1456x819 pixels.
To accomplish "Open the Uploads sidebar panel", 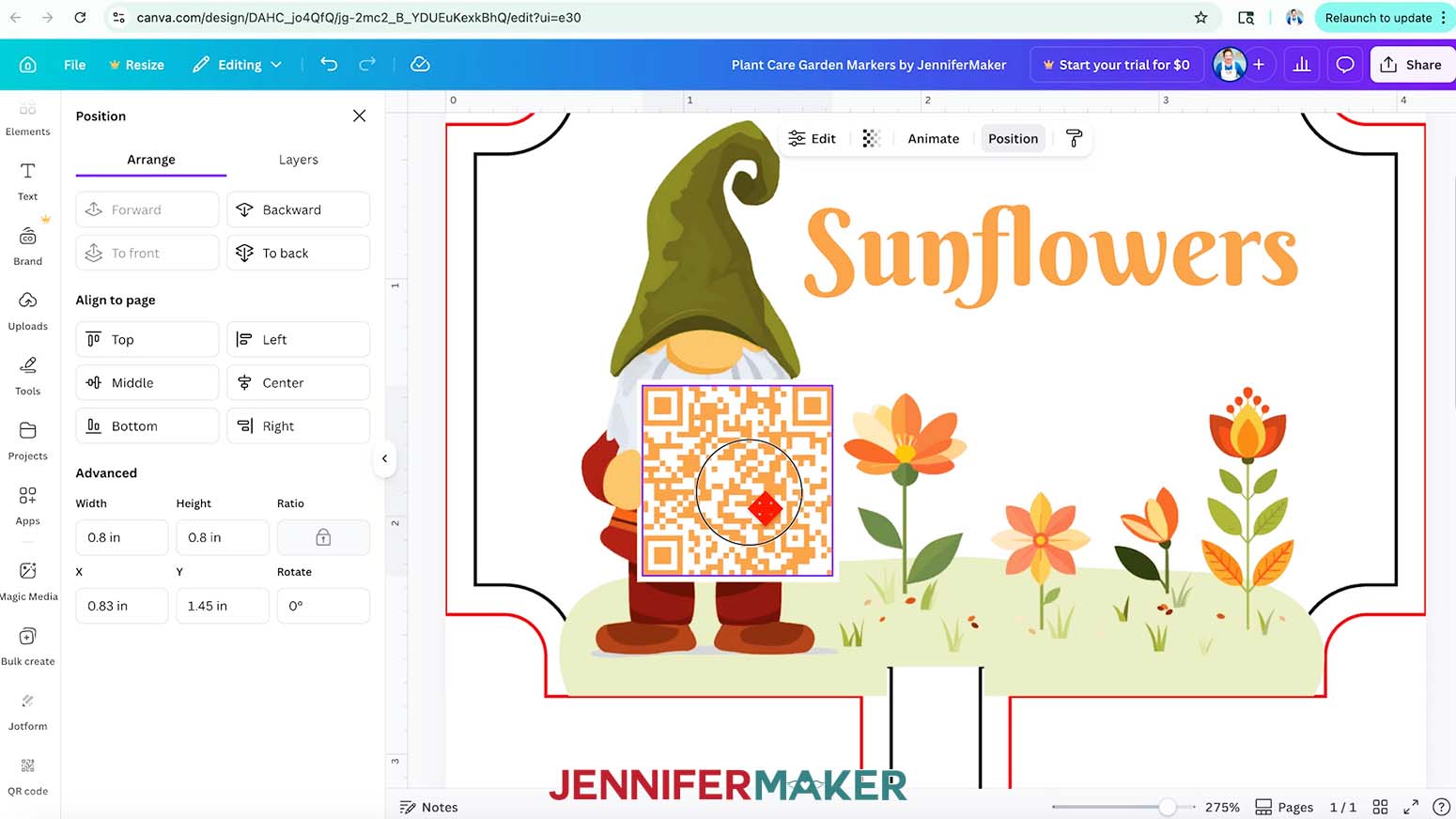I will [28, 312].
